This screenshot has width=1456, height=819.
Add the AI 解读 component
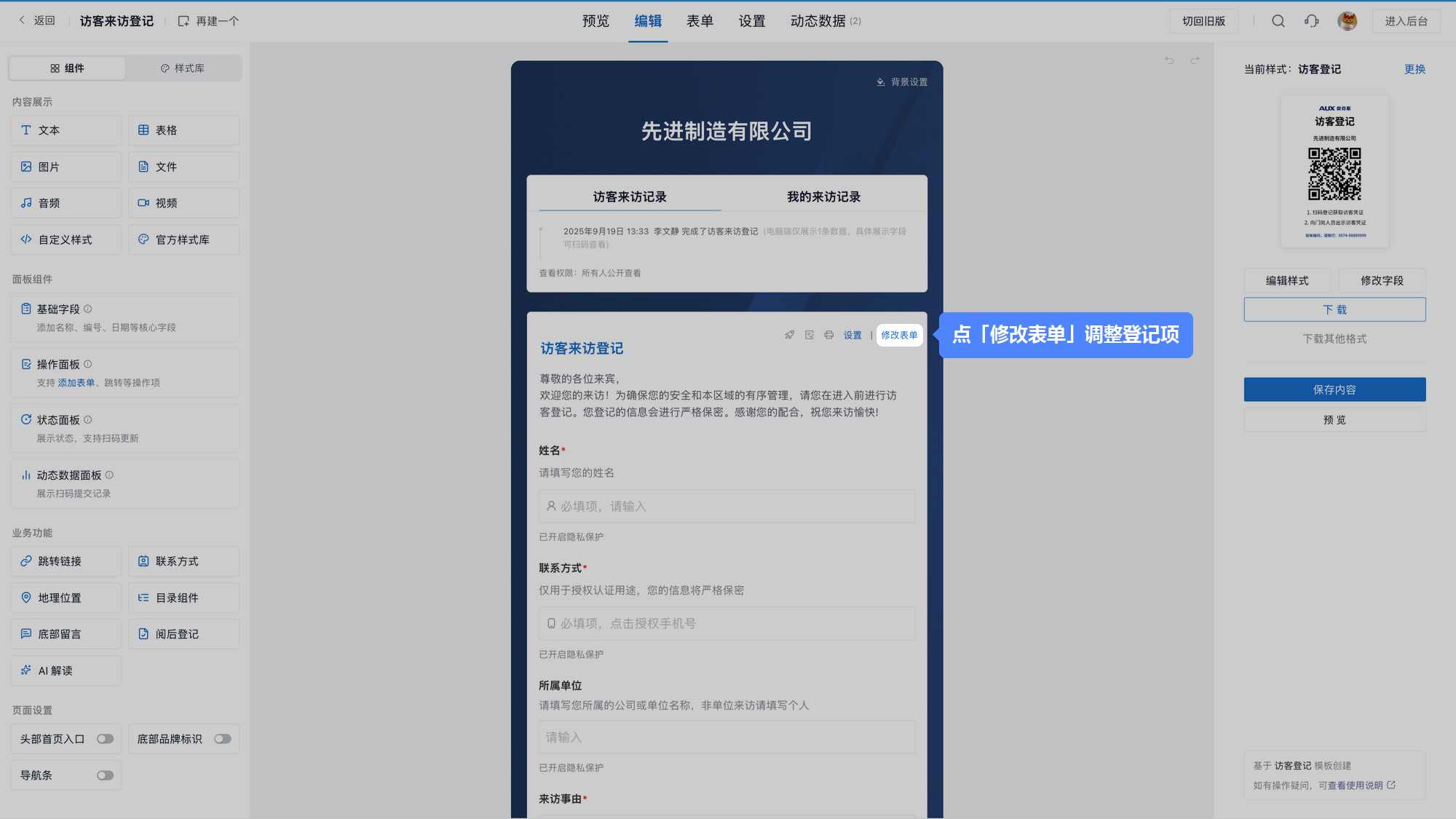[66, 670]
